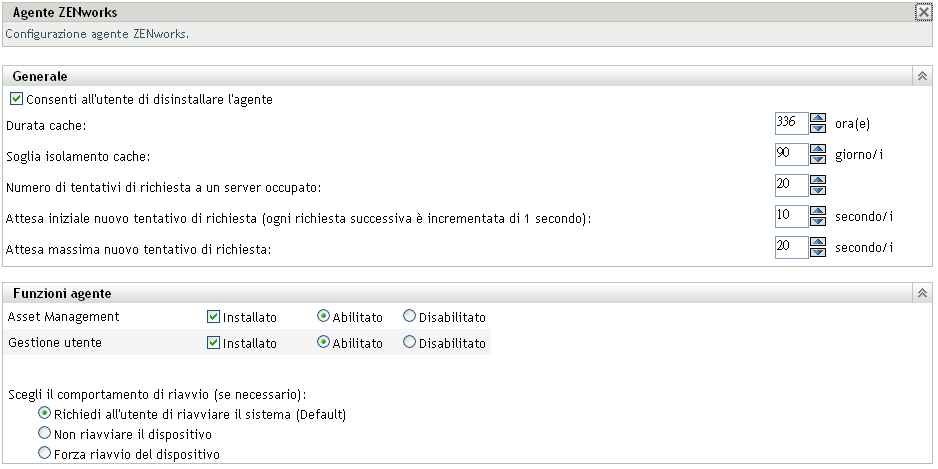Decrease Soglia isolamento cache days

pyautogui.click(x=818, y=160)
